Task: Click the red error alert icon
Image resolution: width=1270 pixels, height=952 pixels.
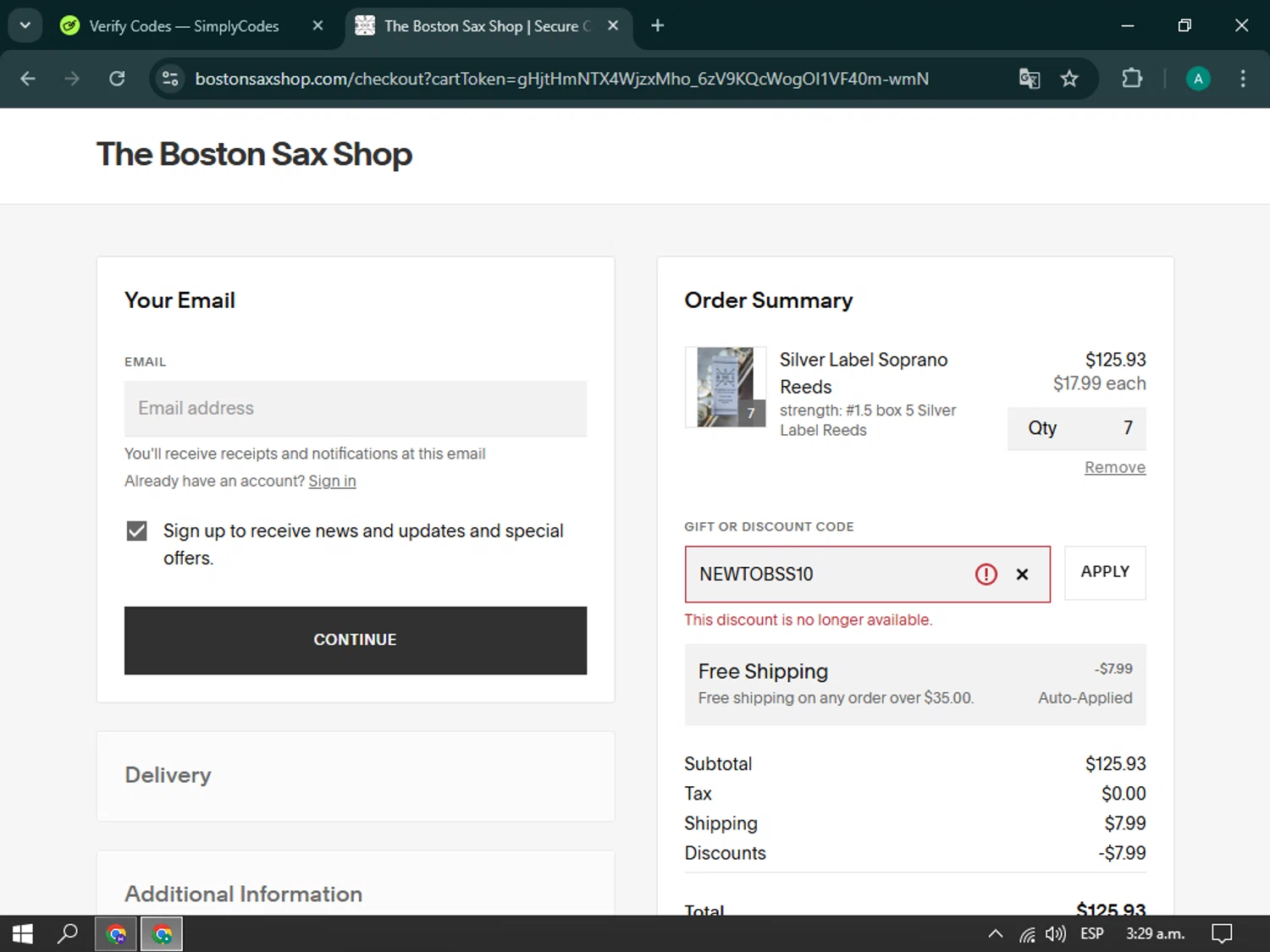Action: point(986,575)
